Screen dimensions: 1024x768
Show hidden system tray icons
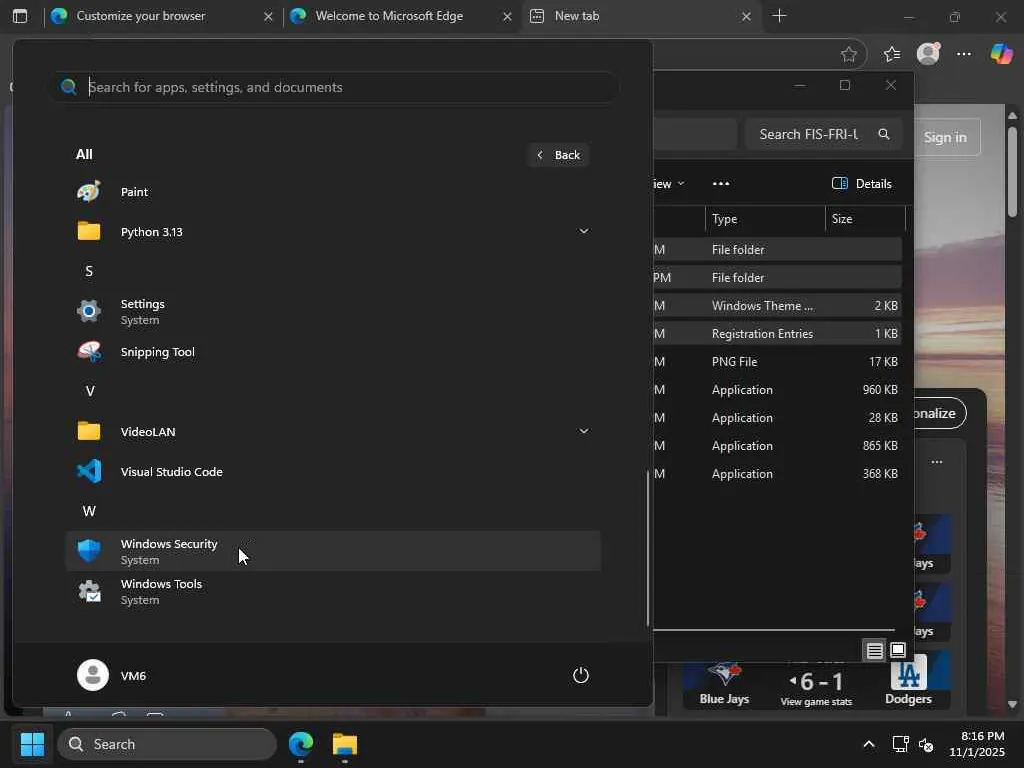[x=869, y=744]
